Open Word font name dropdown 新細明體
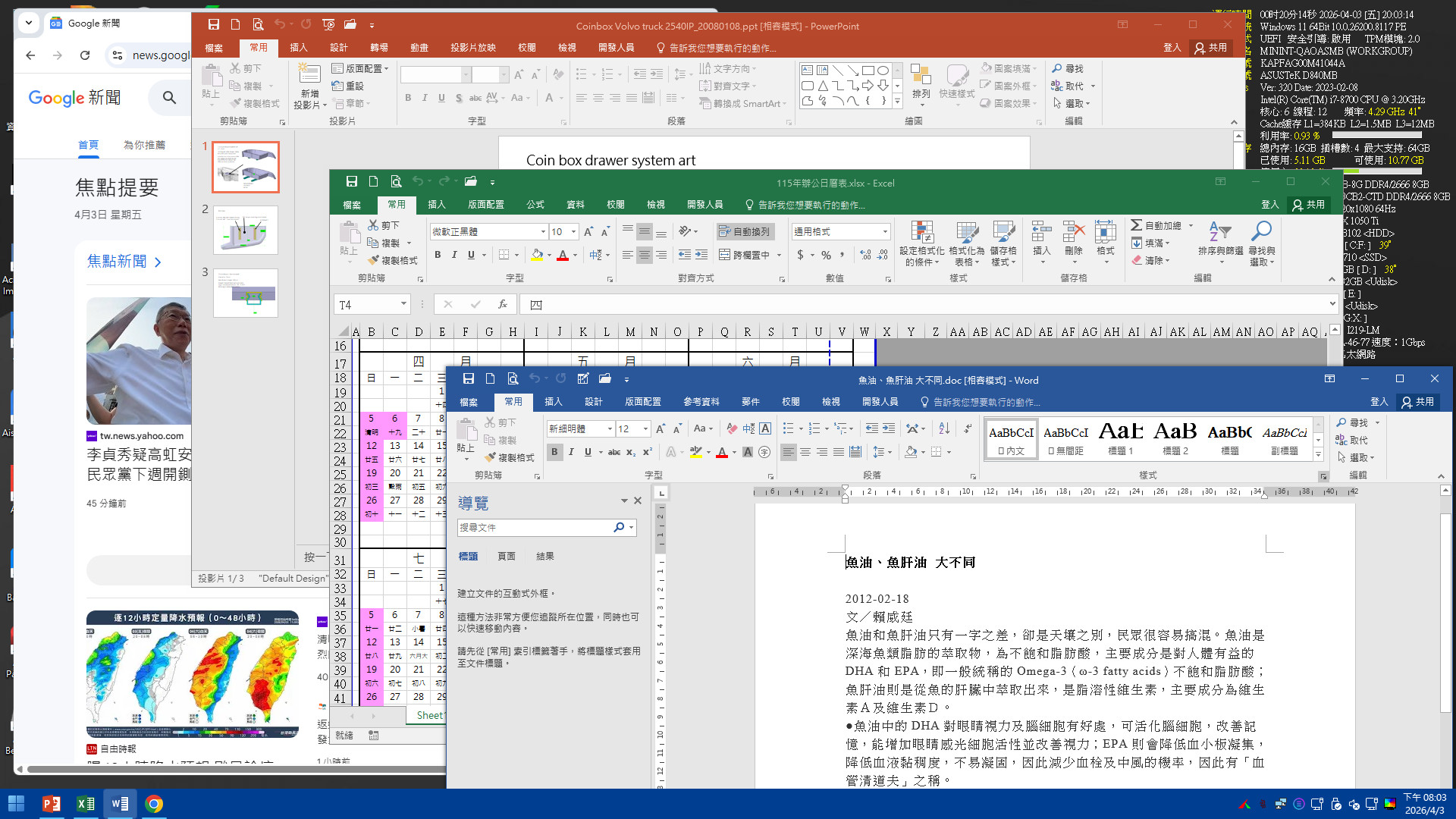Viewport: 1456px width, 819px height. click(610, 429)
